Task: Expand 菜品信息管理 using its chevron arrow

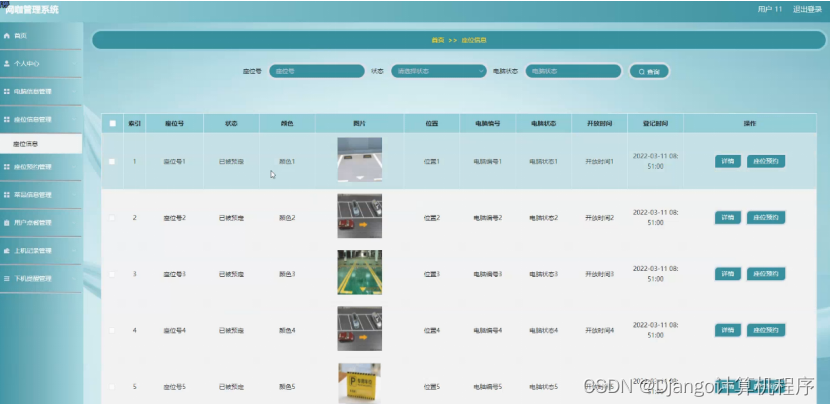Action: pos(74,195)
